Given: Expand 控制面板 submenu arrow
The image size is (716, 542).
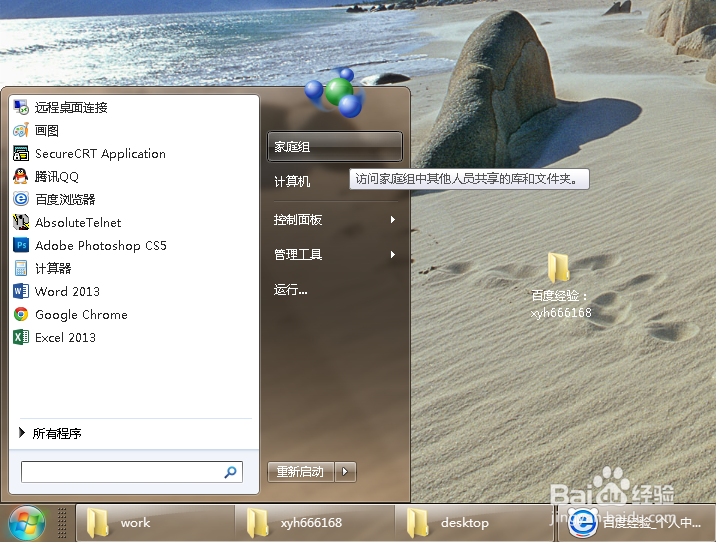Looking at the screenshot, I should coord(393,220).
